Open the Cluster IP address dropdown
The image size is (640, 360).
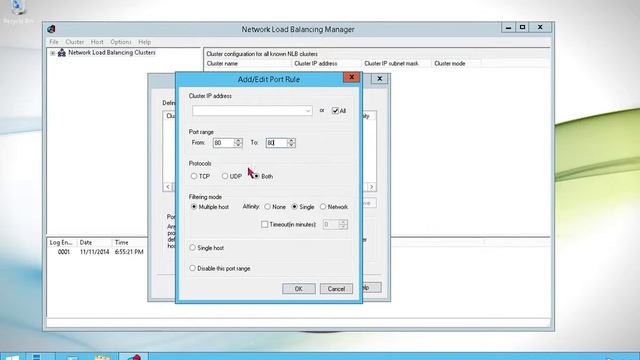click(308, 111)
